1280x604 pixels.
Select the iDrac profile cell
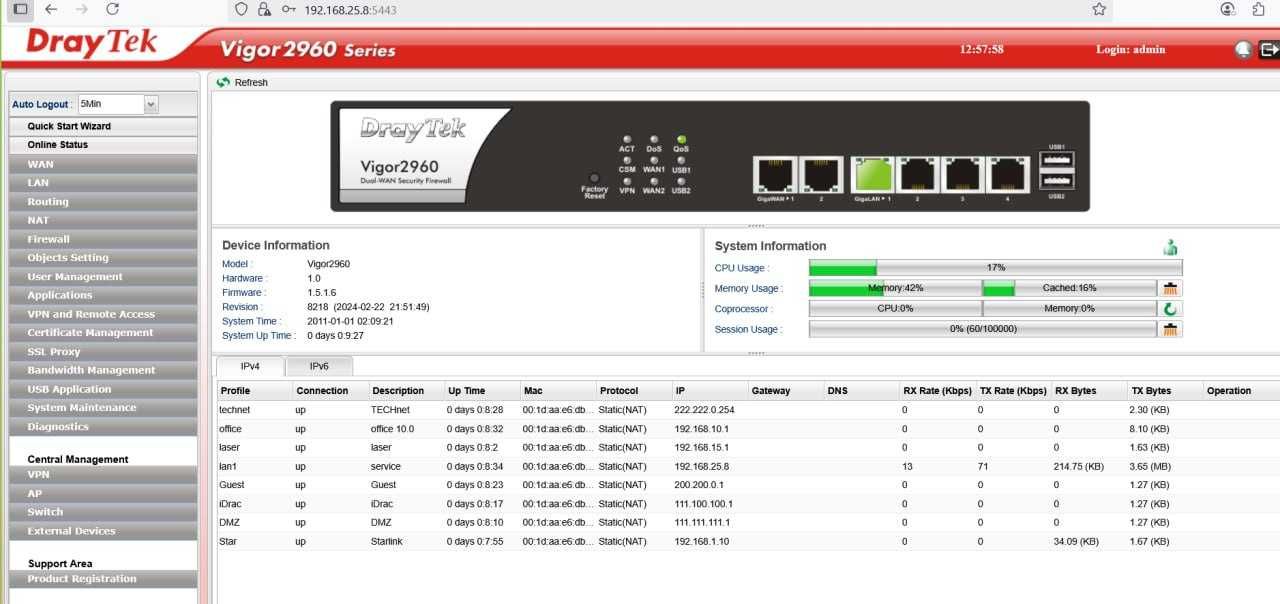pos(254,504)
